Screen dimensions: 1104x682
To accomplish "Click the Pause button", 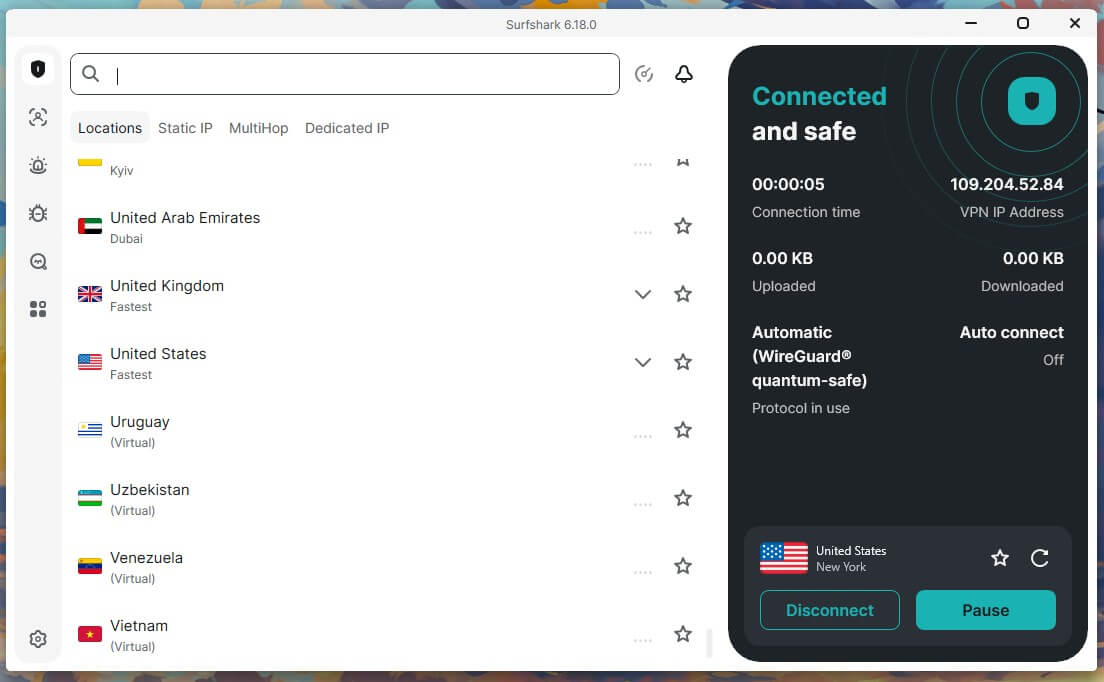I will tap(986, 610).
